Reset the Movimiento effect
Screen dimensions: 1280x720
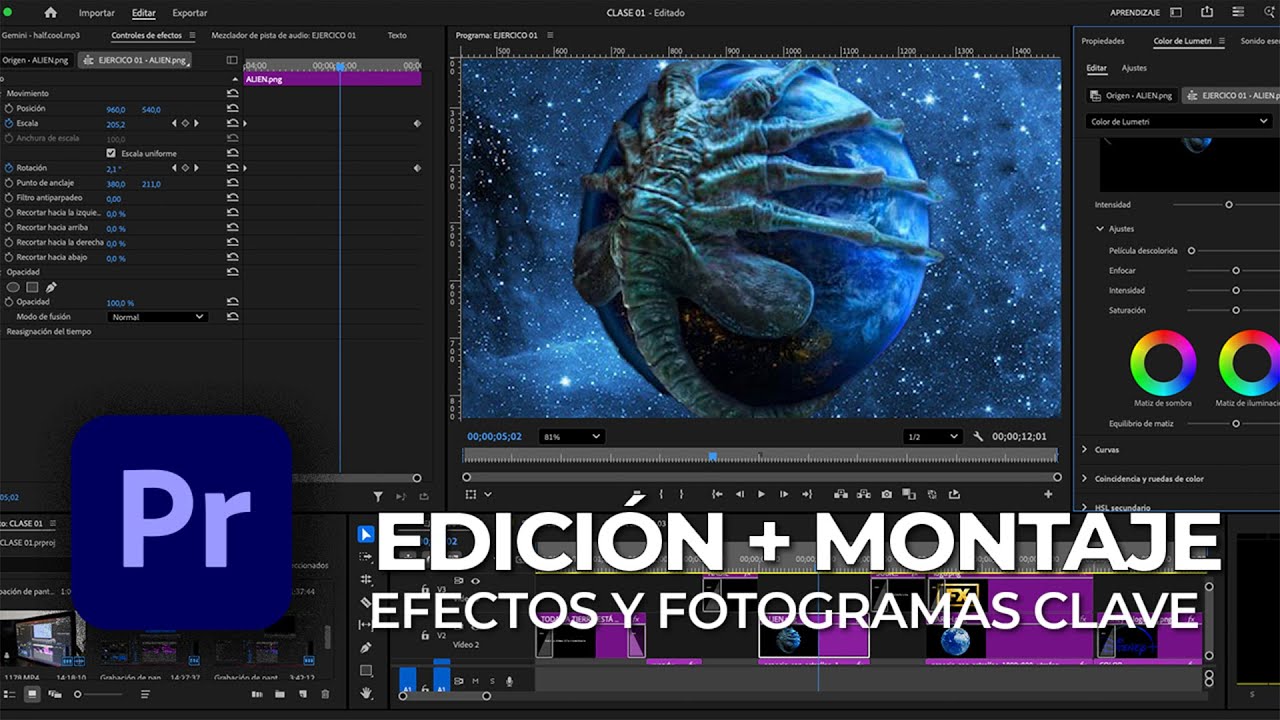click(232, 94)
